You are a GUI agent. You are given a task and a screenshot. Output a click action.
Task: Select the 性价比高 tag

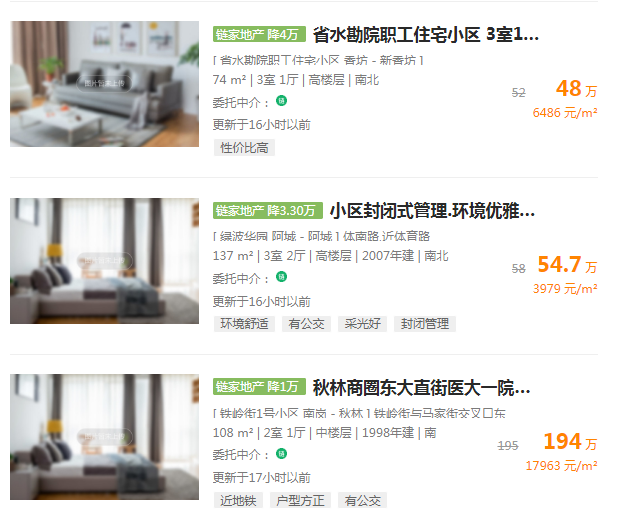(x=244, y=148)
